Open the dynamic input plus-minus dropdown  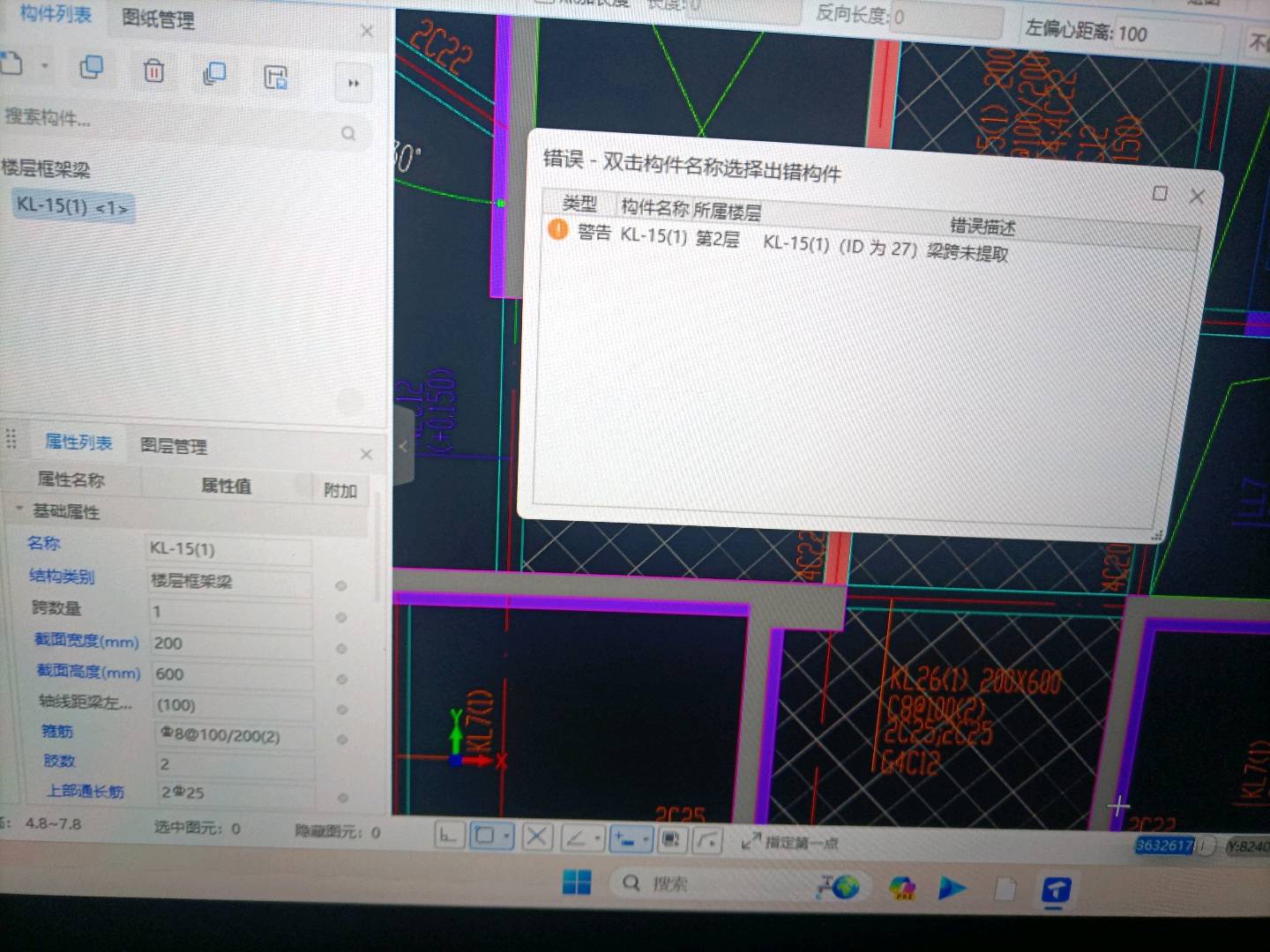646,840
